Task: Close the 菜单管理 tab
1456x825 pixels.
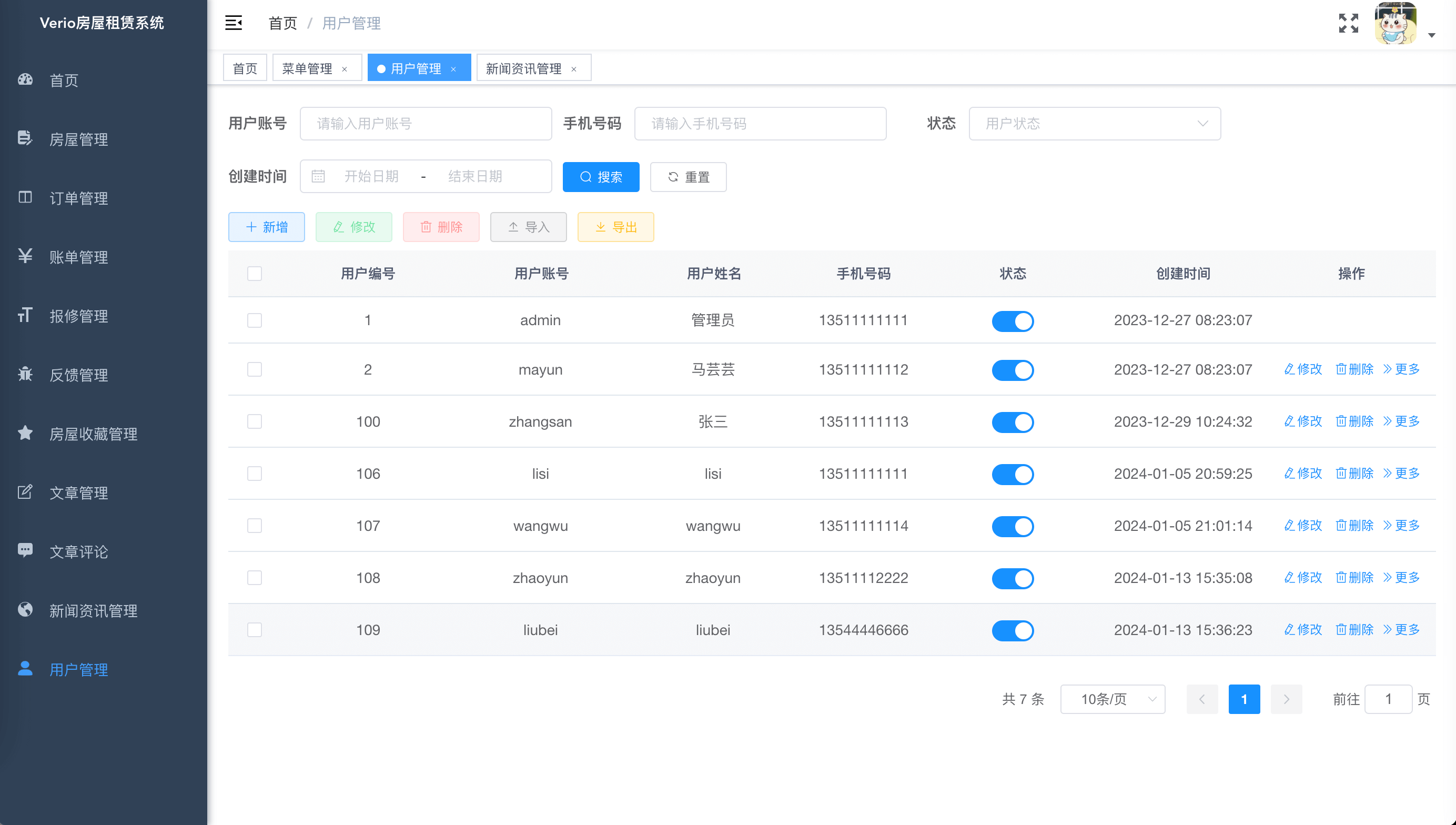Action: tap(345, 69)
